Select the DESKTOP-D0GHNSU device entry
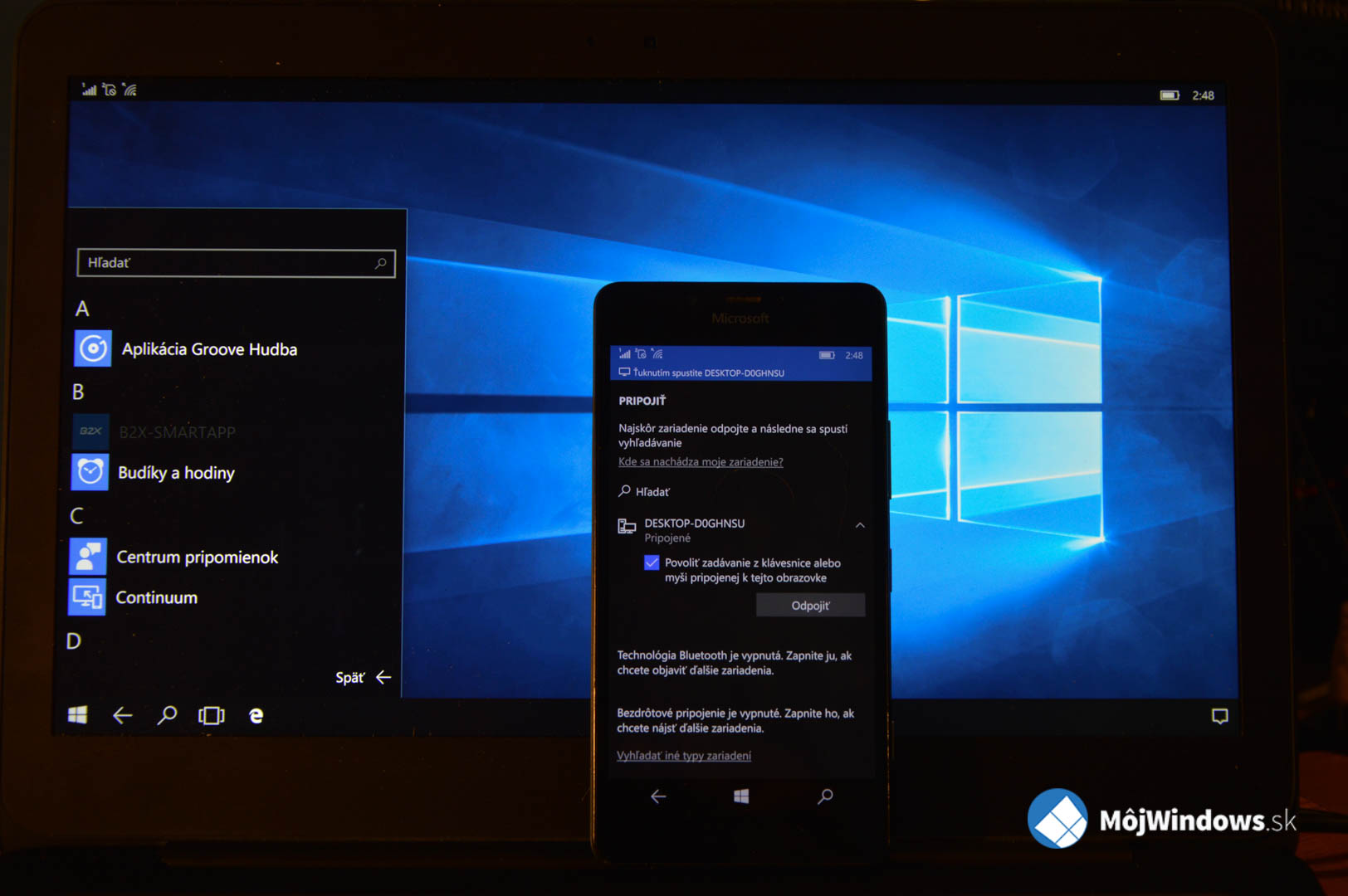This screenshot has width=1348, height=896. (x=740, y=530)
